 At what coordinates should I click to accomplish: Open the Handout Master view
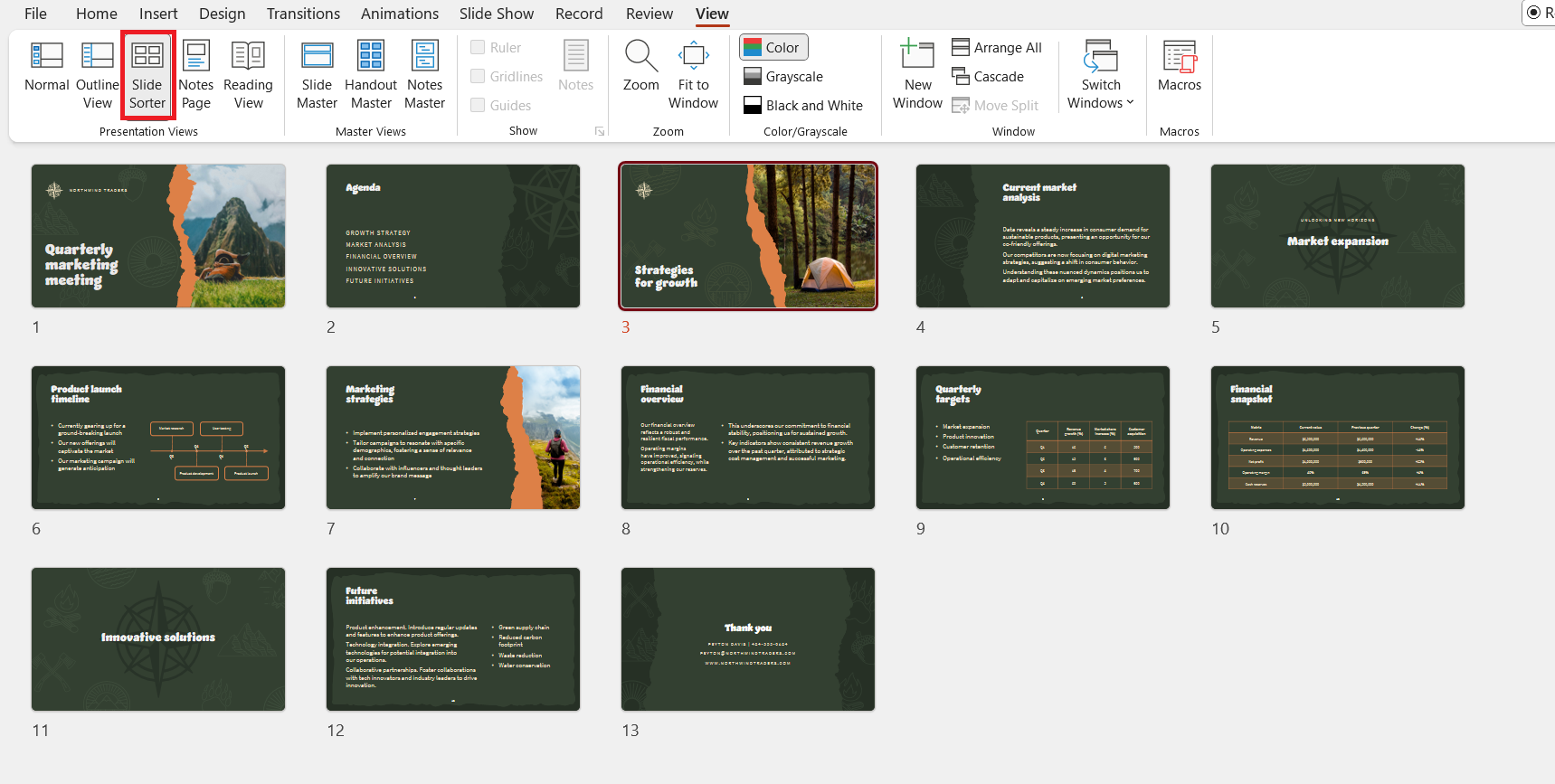(x=371, y=76)
